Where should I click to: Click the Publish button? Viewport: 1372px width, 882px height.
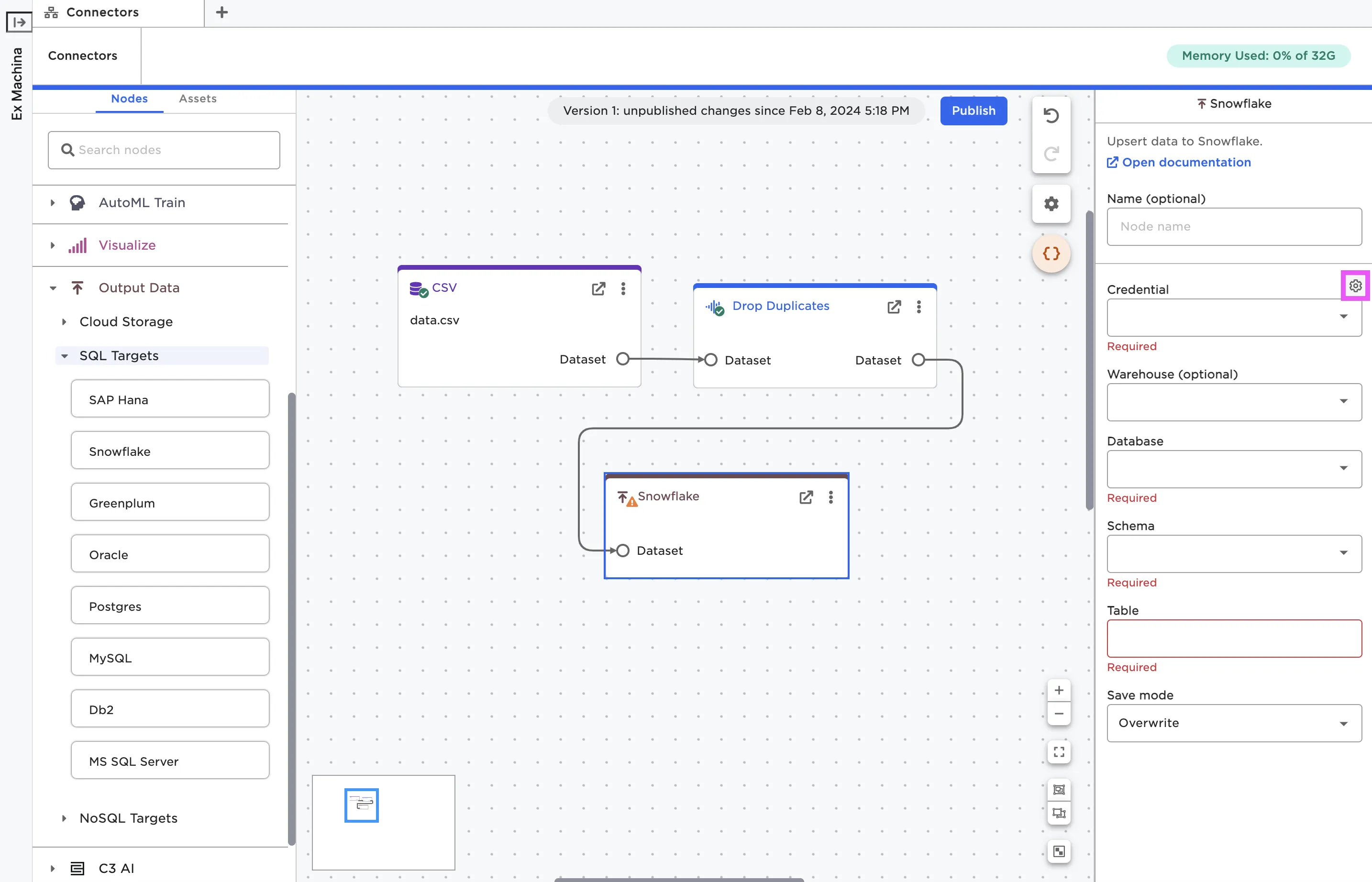coord(974,110)
